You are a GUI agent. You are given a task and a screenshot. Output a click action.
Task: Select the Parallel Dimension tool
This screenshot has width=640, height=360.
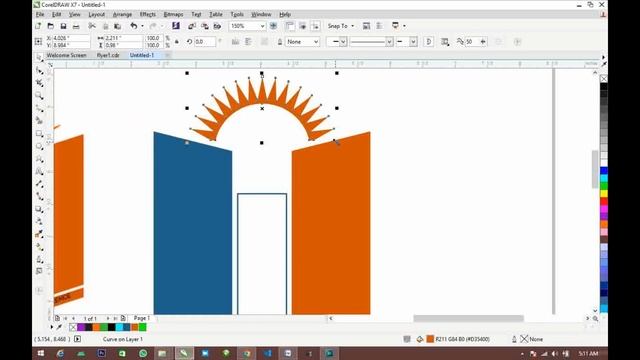(39, 184)
